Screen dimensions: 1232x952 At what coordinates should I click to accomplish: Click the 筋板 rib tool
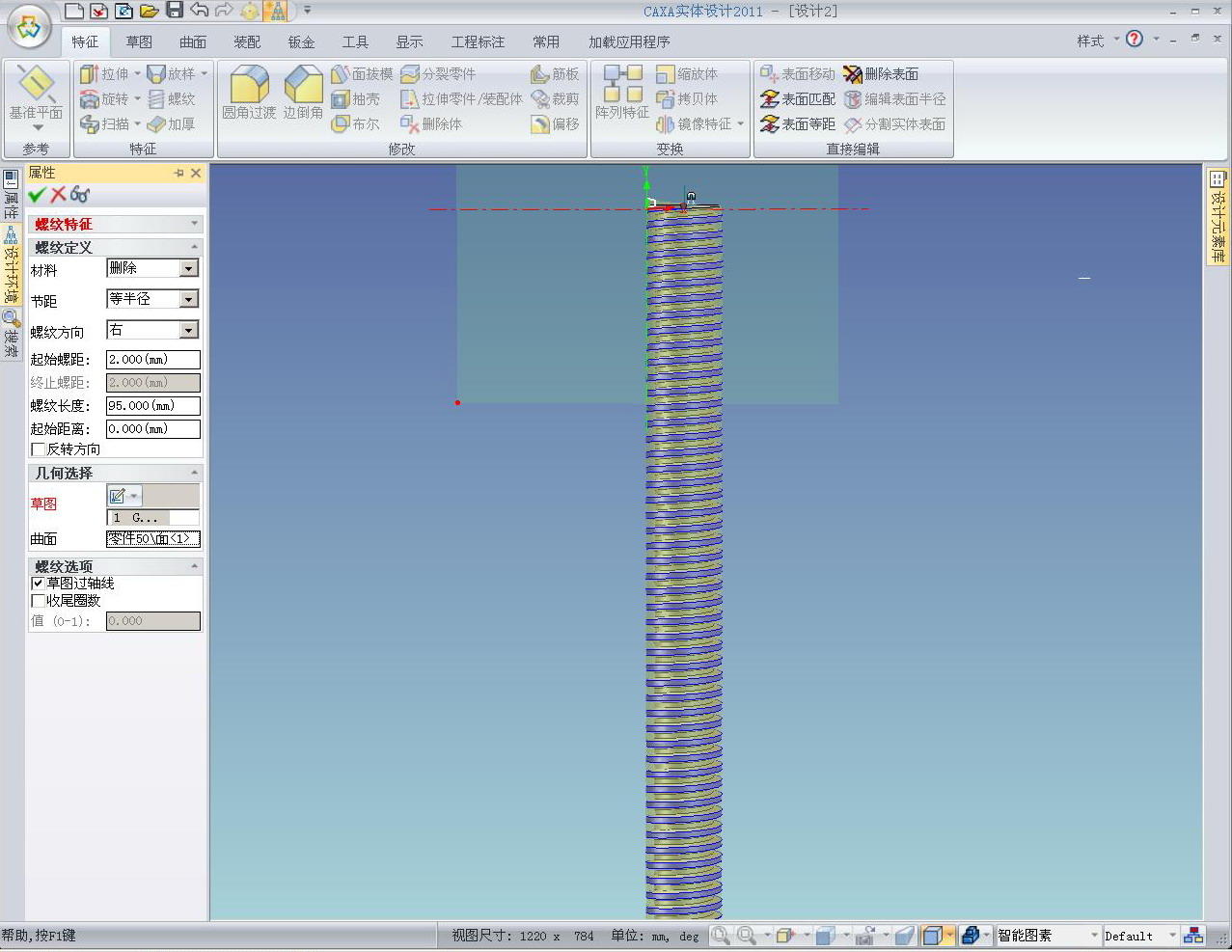(555, 74)
